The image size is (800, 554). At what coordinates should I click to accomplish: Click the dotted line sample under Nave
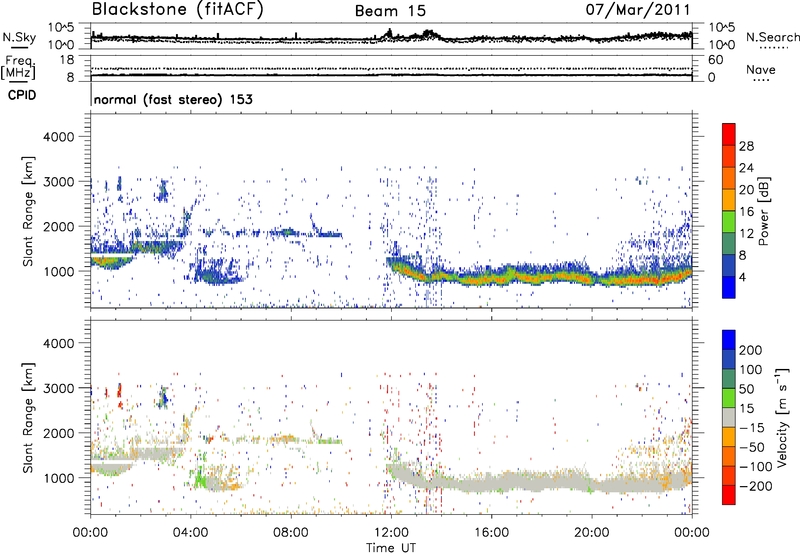click(761, 80)
